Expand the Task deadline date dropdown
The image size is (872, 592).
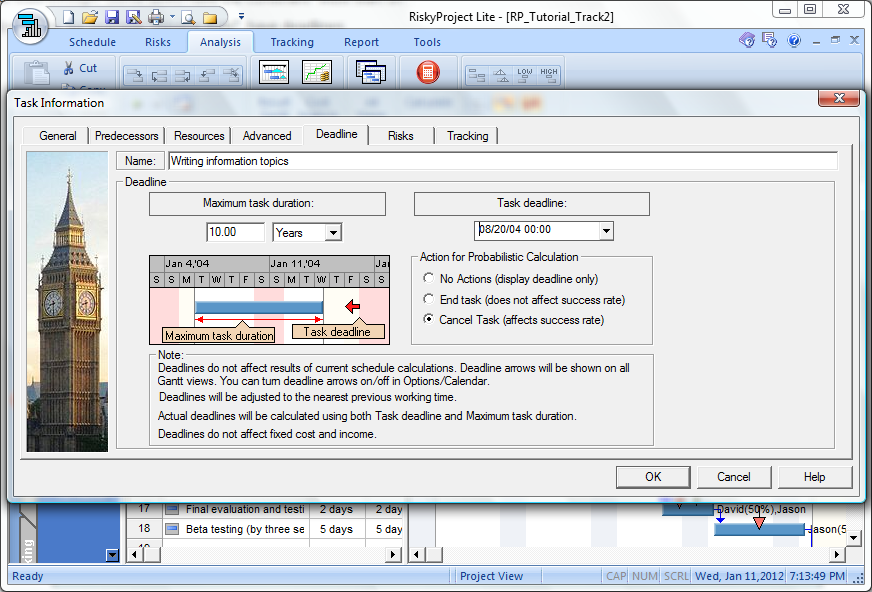pyautogui.click(x=605, y=230)
